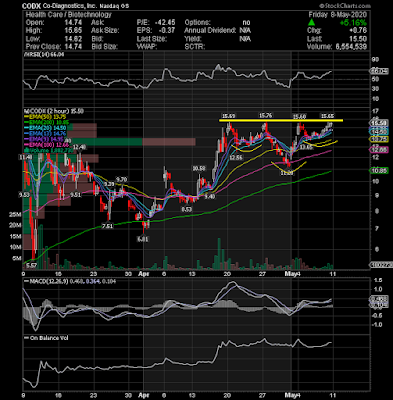Image resolution: width=393 pixels, height=400 pixels.
Task: Click the 5.57 lowest price label
Action: point(31,266)
